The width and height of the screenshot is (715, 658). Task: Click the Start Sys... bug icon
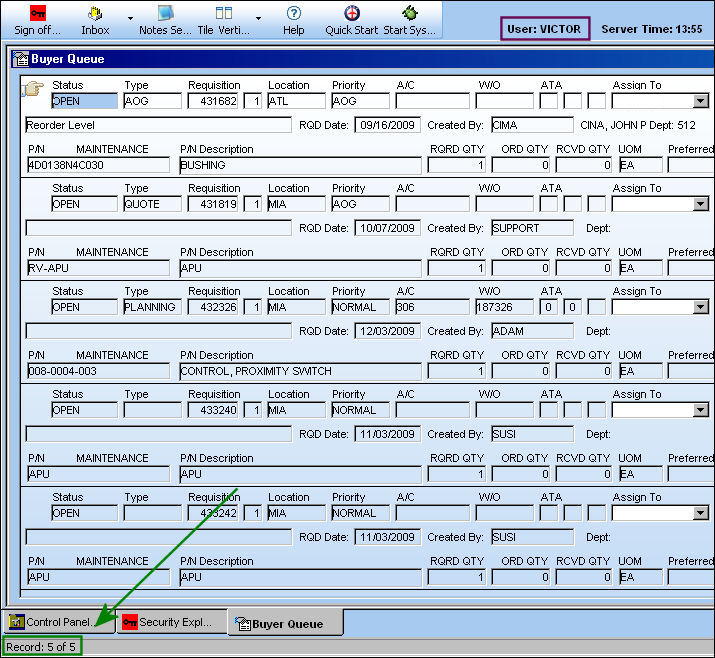coord(409,13)
